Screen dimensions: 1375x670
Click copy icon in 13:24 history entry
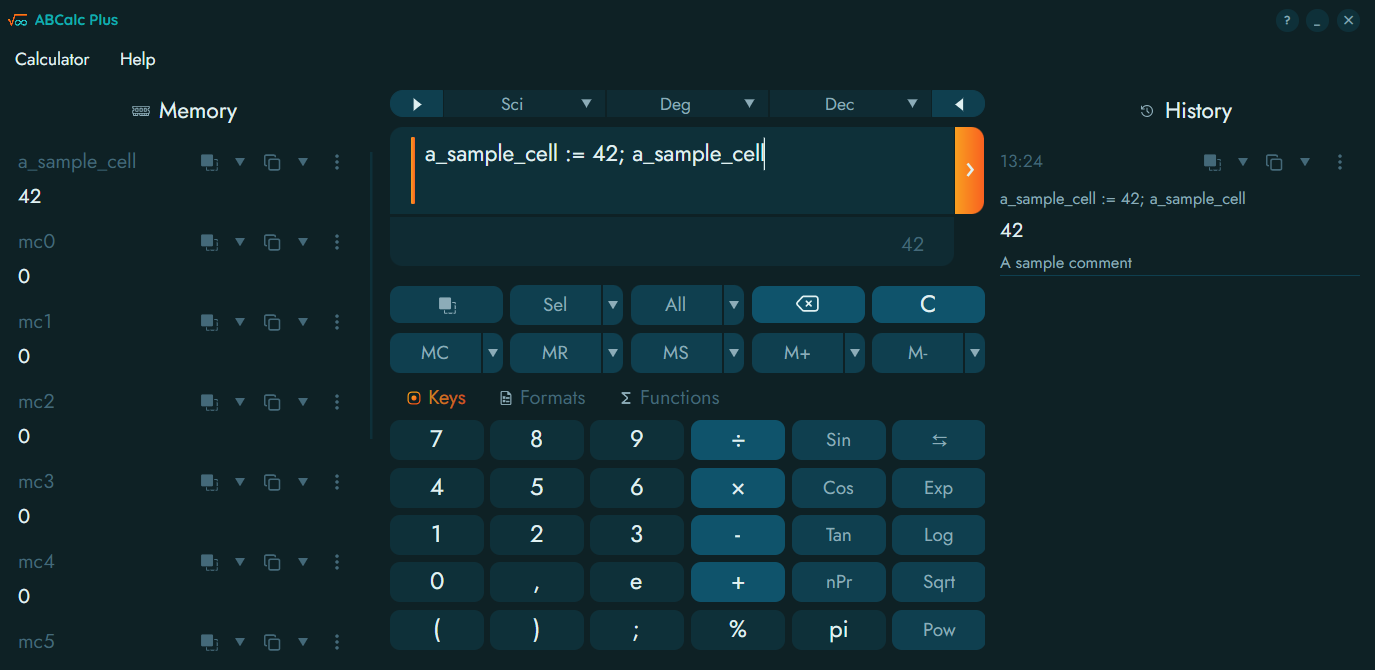click(x=1274, y=162)
